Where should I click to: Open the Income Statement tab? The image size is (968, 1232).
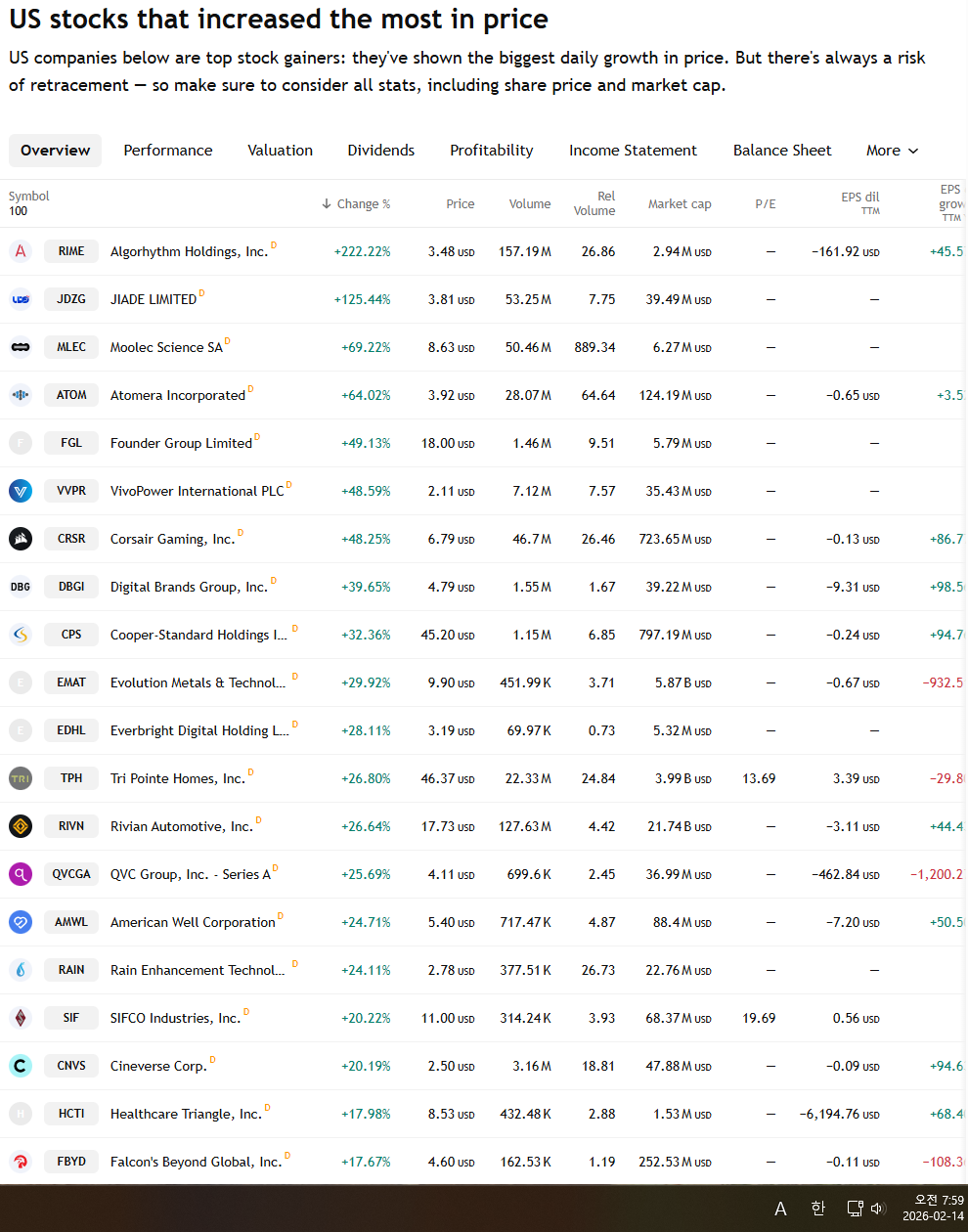pyautogui.click(x=633, y=151)
